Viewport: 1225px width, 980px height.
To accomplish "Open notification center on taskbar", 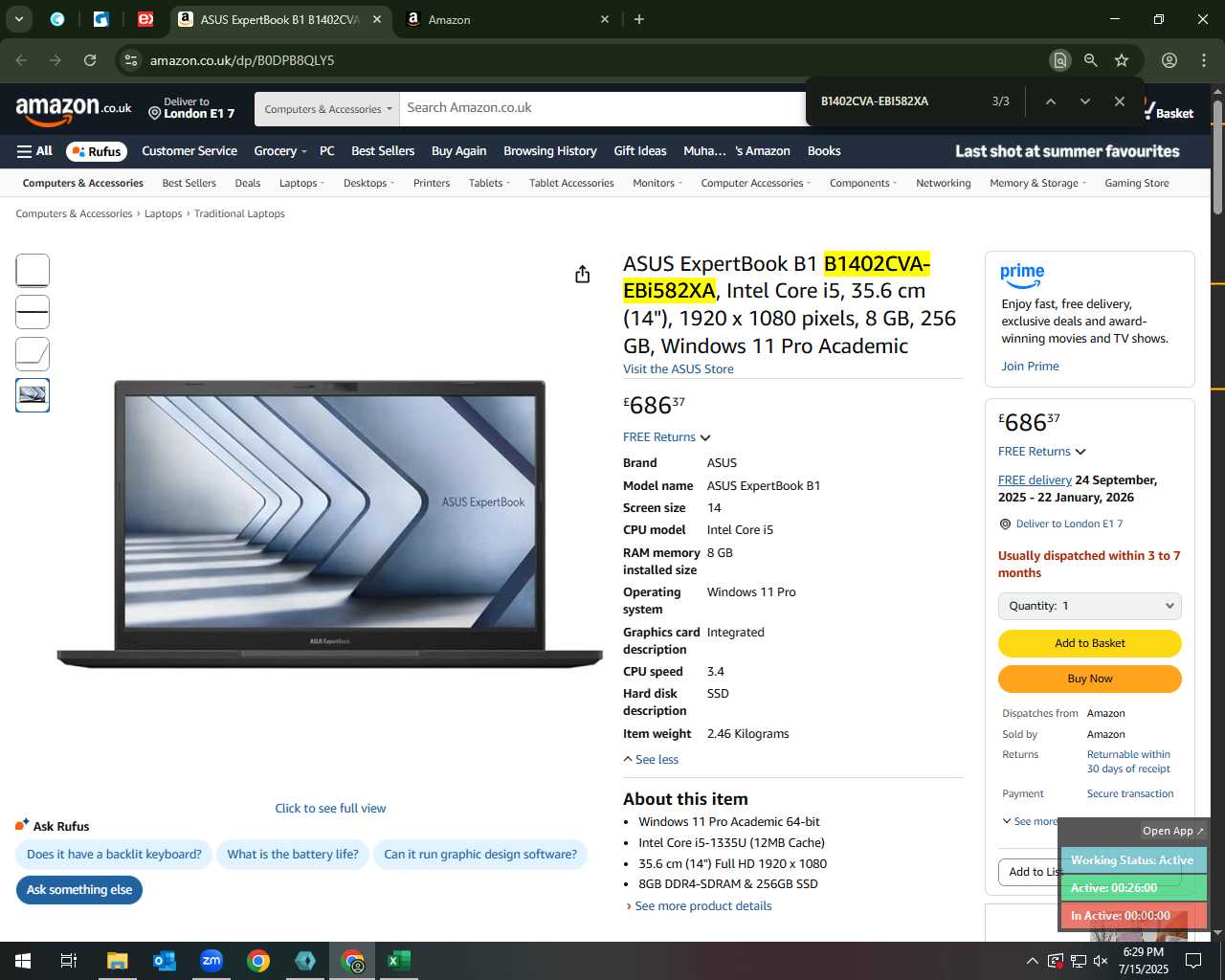I will [1193, 961].
